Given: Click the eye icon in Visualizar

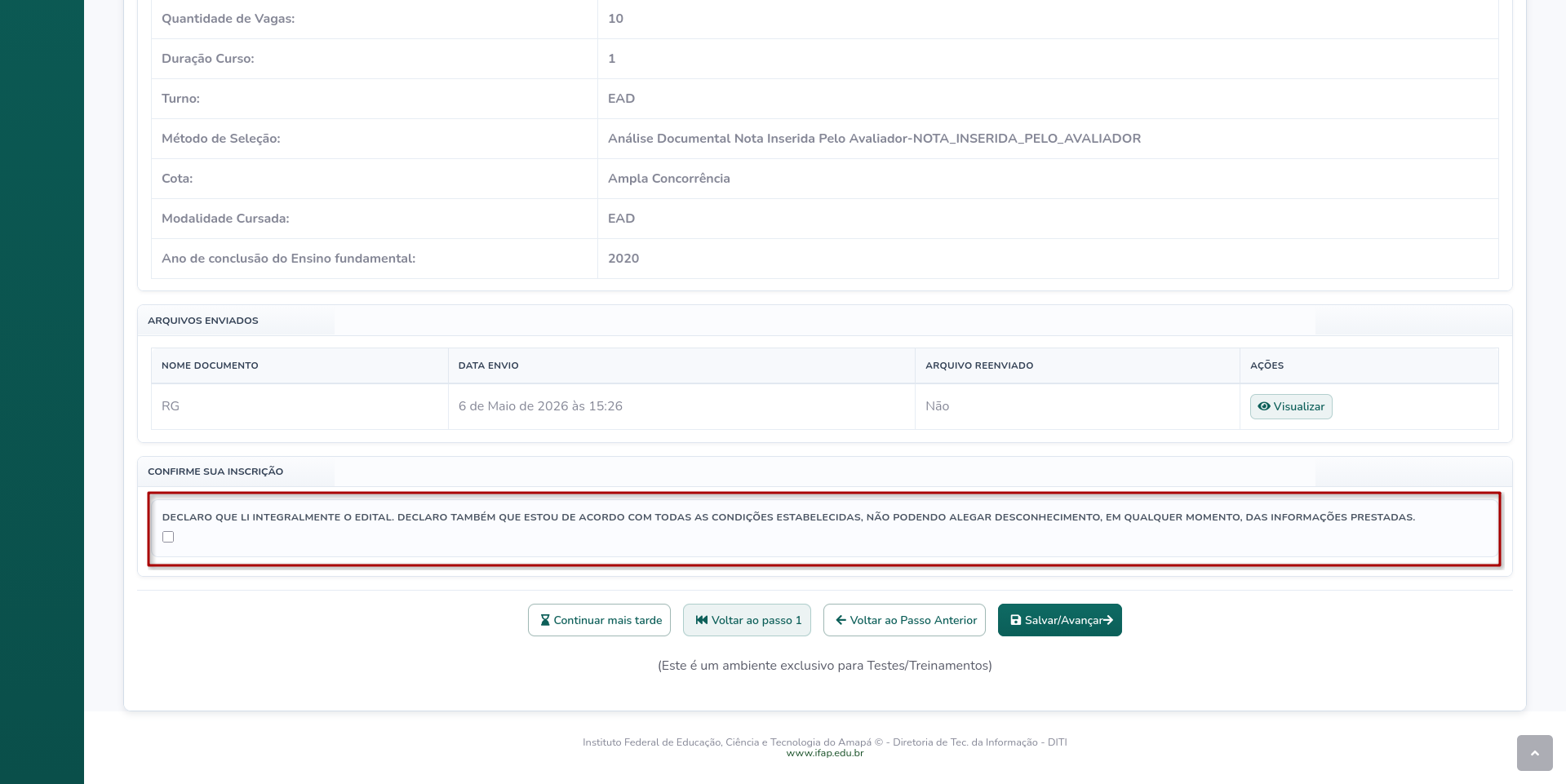Looking at the screenshot, I should [x=1264, y=406].
